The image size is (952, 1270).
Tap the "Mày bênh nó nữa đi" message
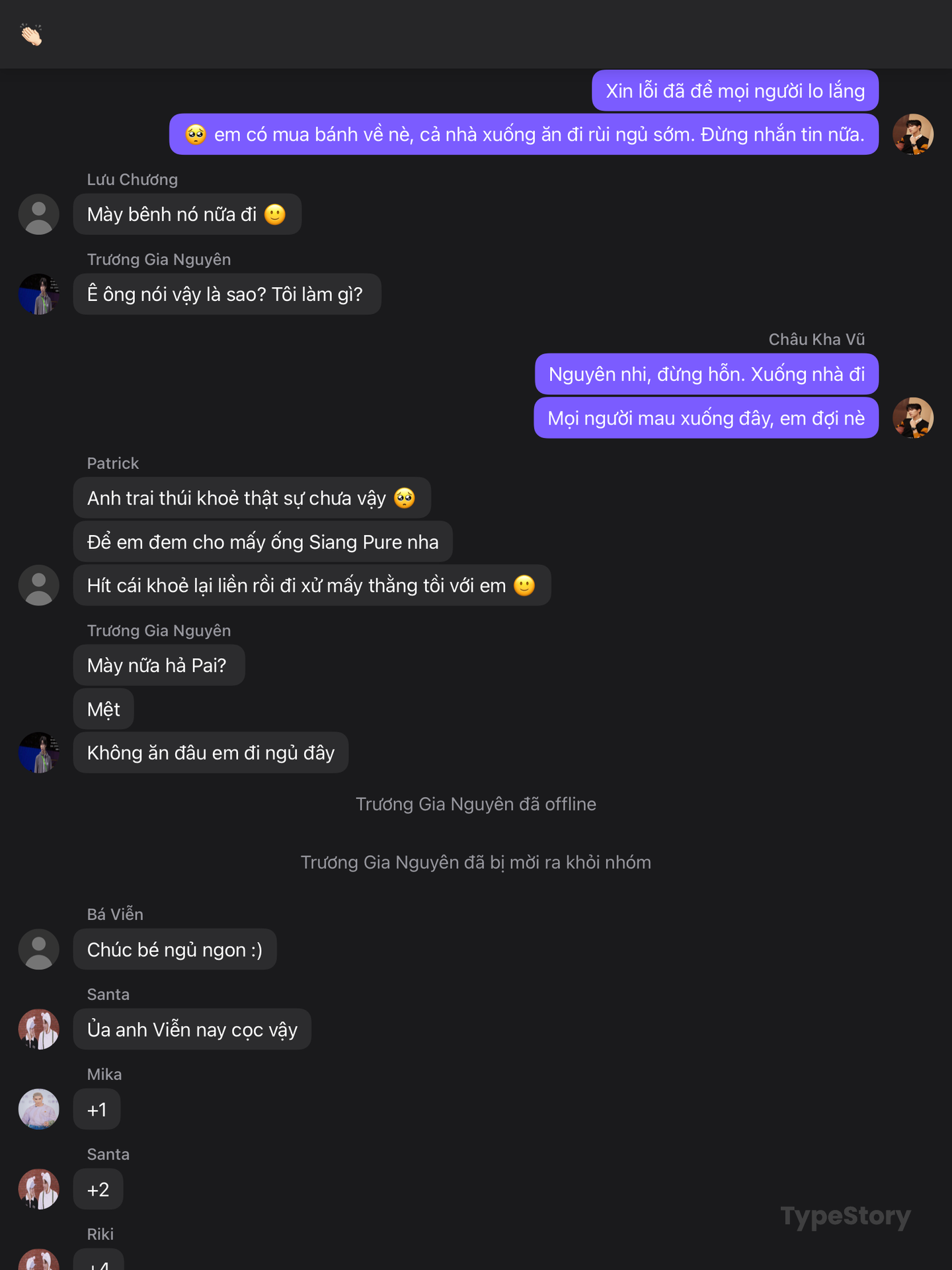[x=187, y=214]
